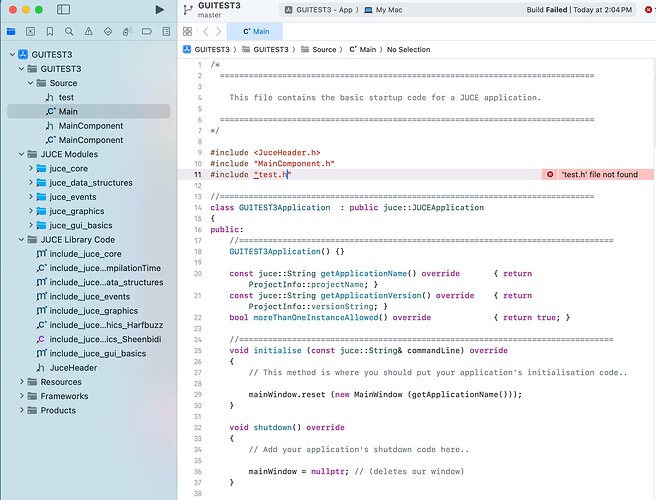Click the GUITEST3 - App scheme selector

point(321,10)
